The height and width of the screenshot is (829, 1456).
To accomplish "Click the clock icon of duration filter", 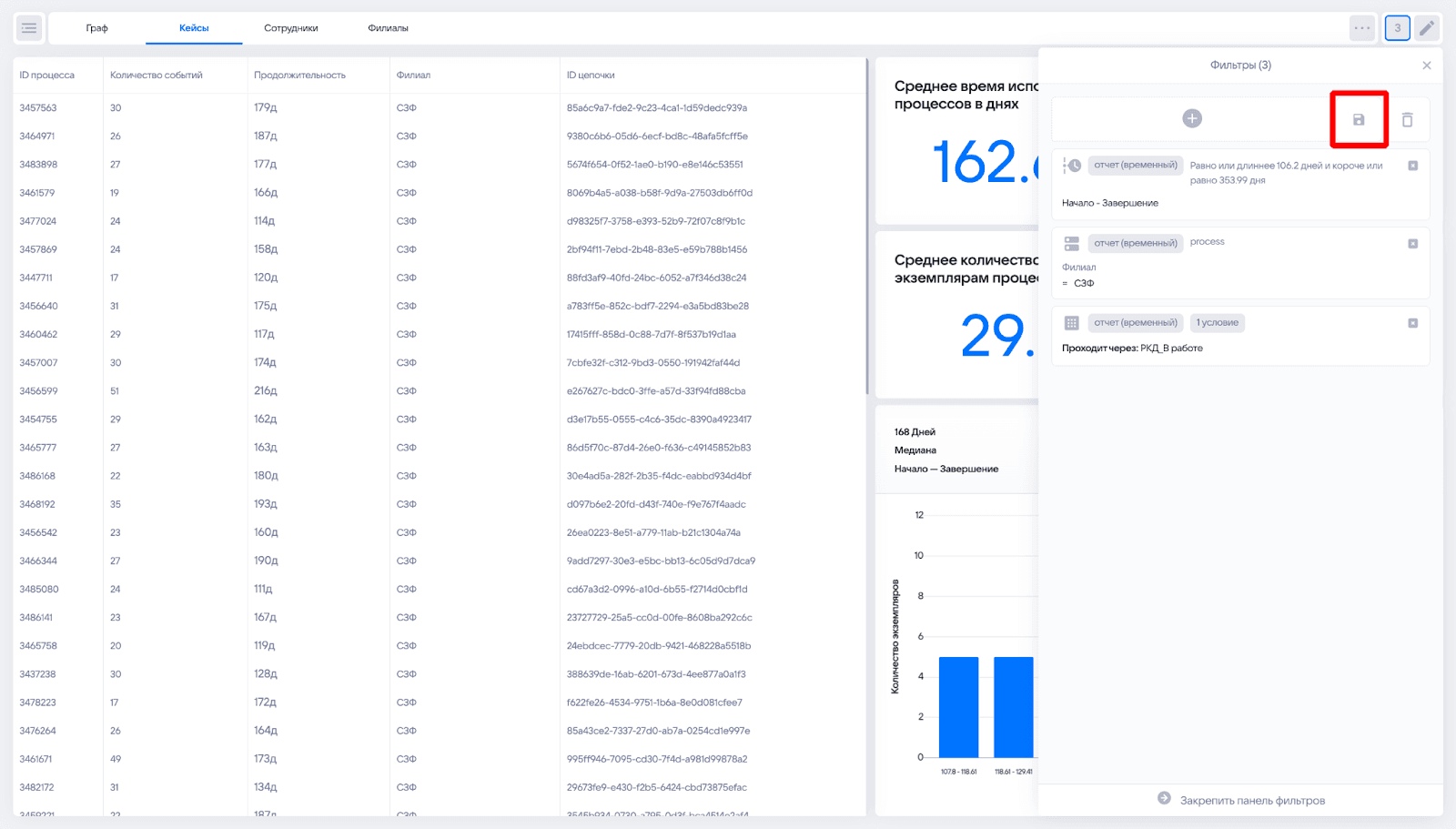I will click(1072, 166).
